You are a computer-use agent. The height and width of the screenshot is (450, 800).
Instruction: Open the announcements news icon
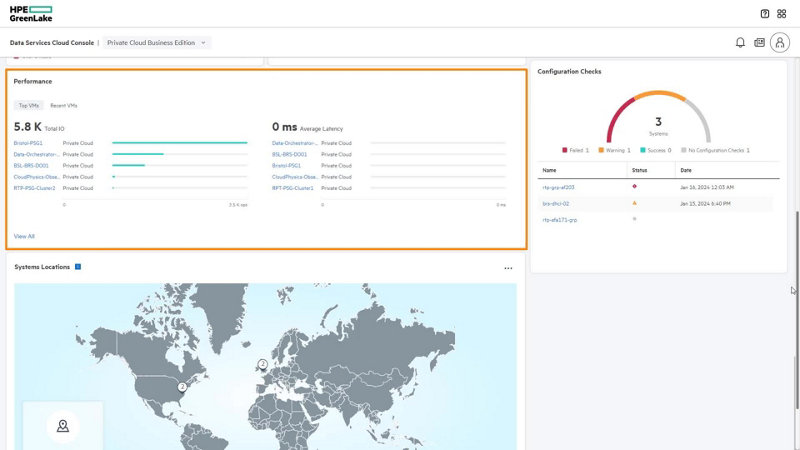click(x=759, y=42)
